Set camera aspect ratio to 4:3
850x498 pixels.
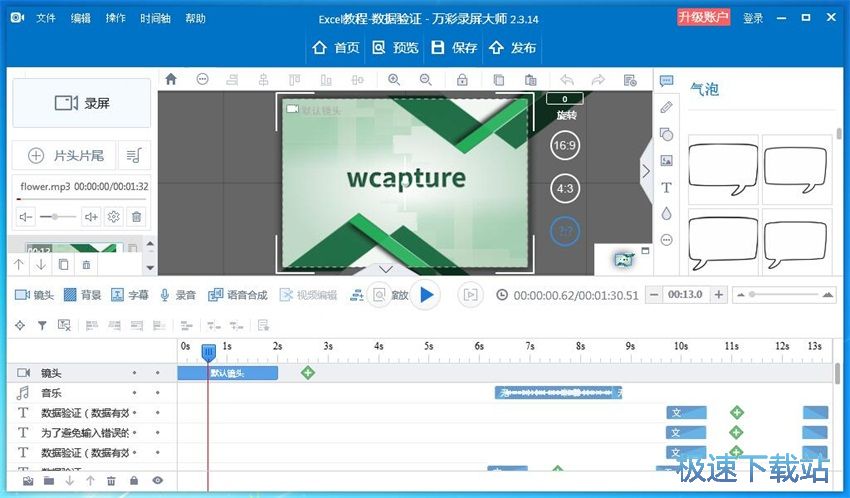tap(564, 189)
